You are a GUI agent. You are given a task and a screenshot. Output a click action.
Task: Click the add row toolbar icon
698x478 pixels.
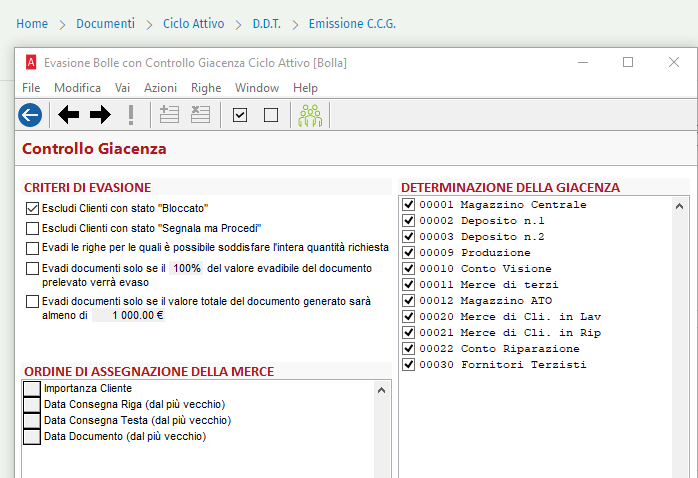169,114
